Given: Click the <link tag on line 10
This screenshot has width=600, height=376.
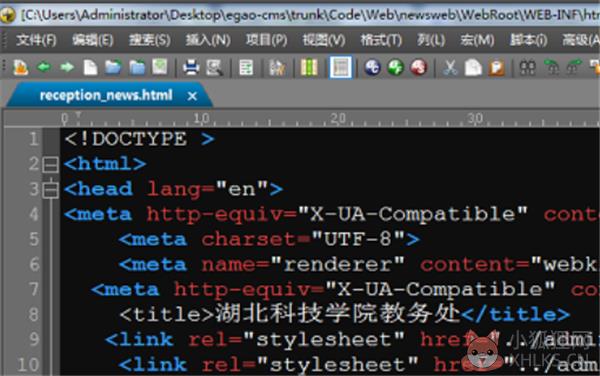Looking at the screenshot, I should click(153, 365).
